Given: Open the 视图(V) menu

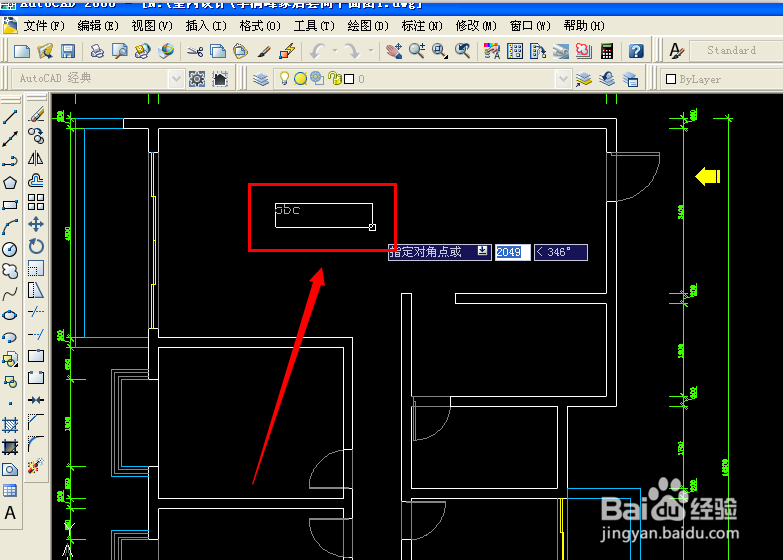Looking at the screenshot, I should coord(152,25).
